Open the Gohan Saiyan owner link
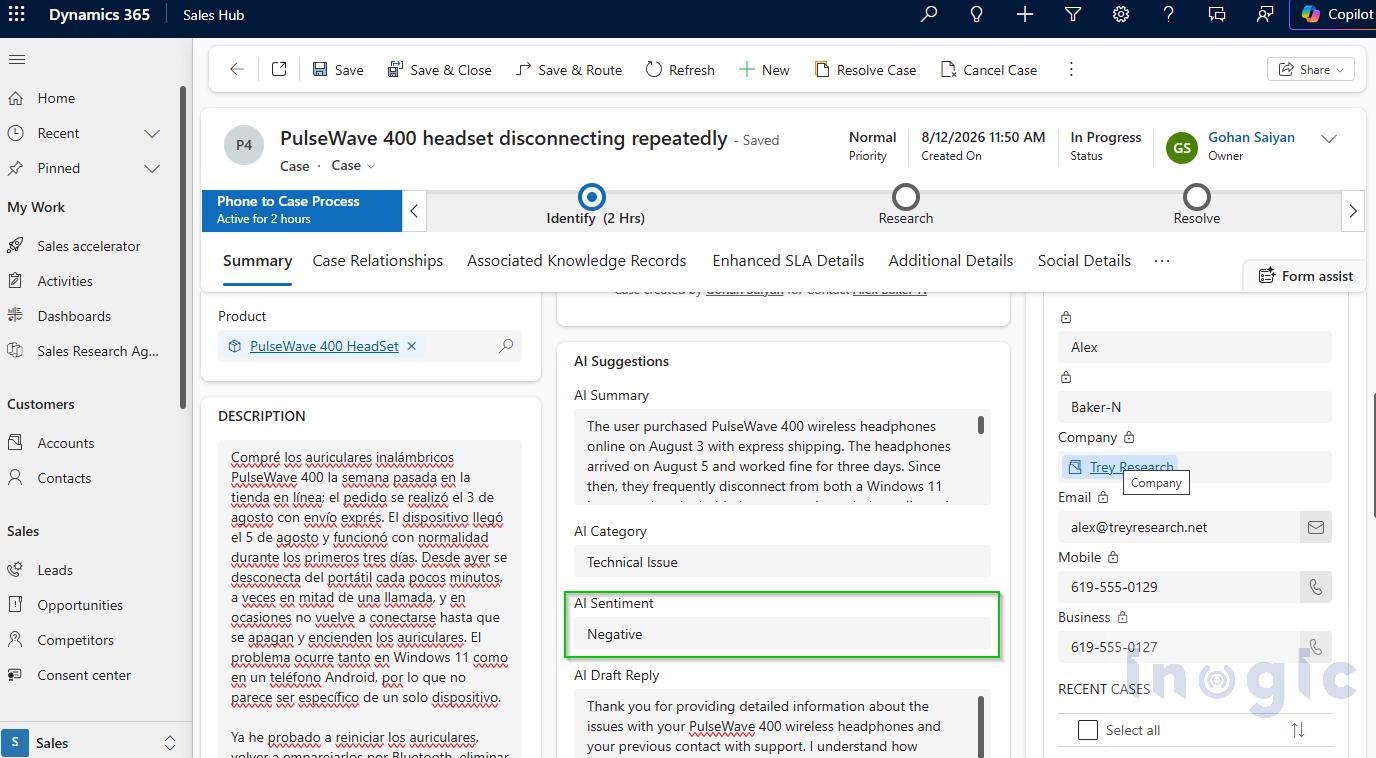Image resolution: width=1376 pixels, height=758 pixels. [1251, 138]
